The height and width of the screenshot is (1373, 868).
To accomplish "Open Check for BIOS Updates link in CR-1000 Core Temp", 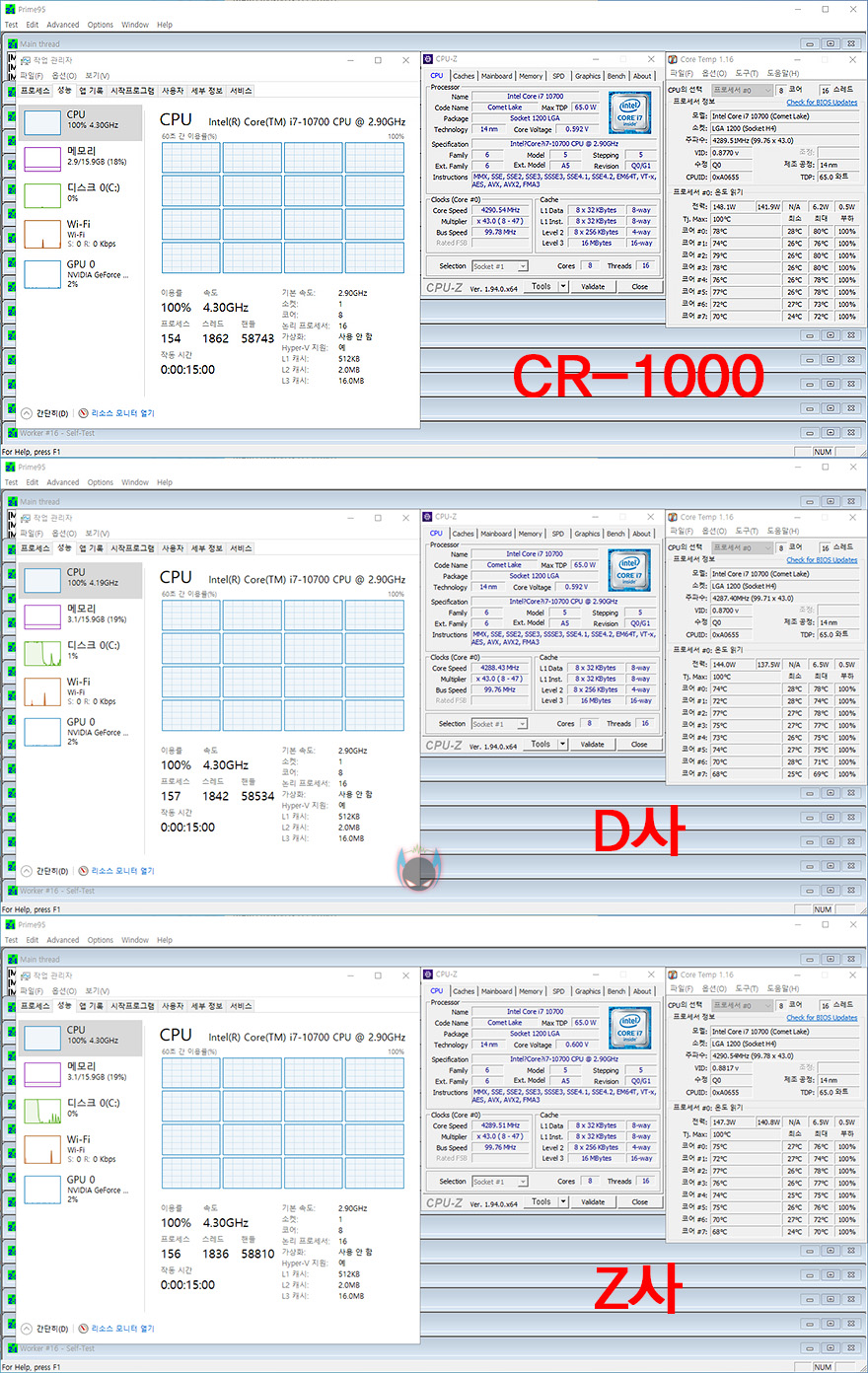I will pos(822,102).
